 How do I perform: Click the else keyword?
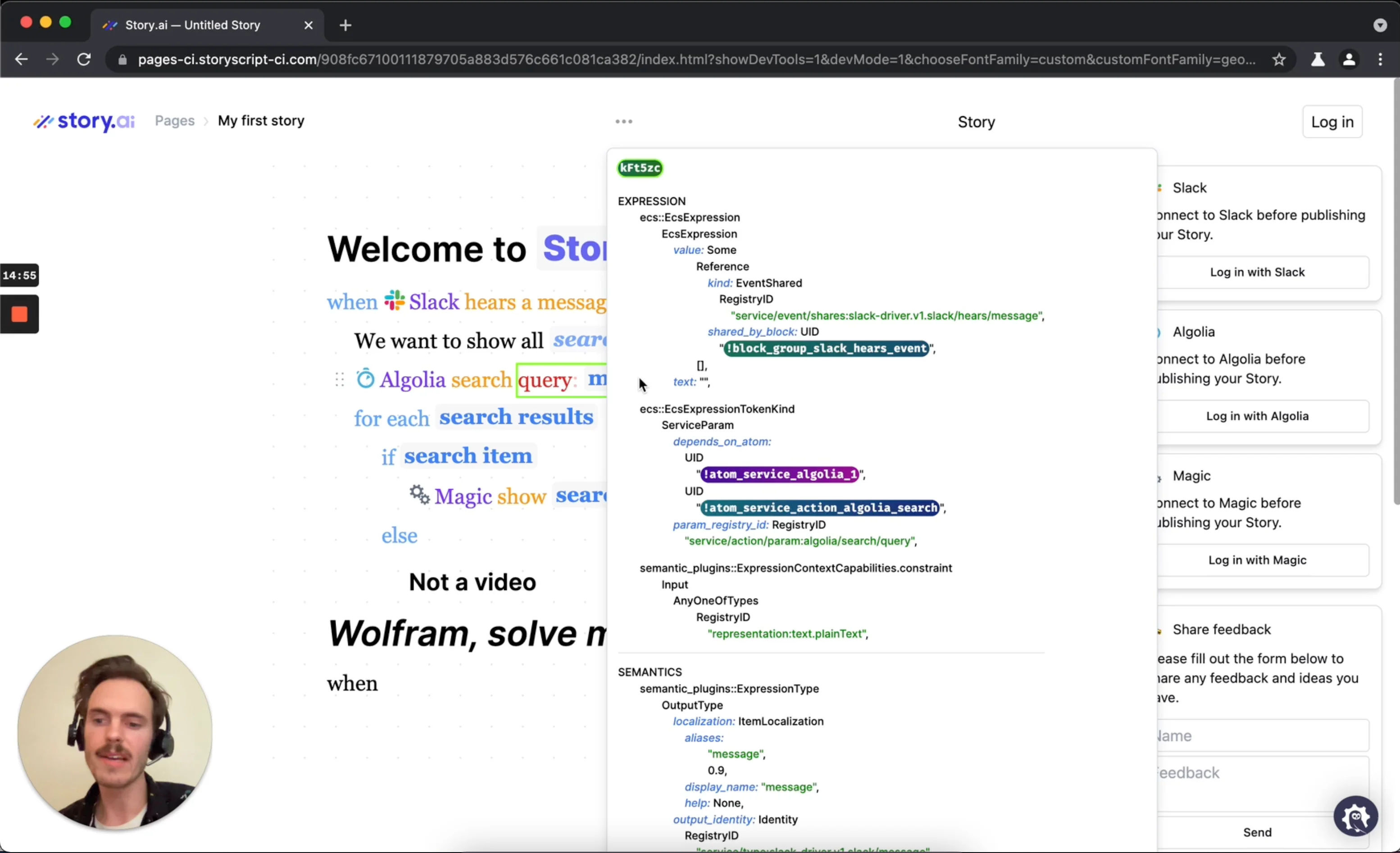point(400,535)
